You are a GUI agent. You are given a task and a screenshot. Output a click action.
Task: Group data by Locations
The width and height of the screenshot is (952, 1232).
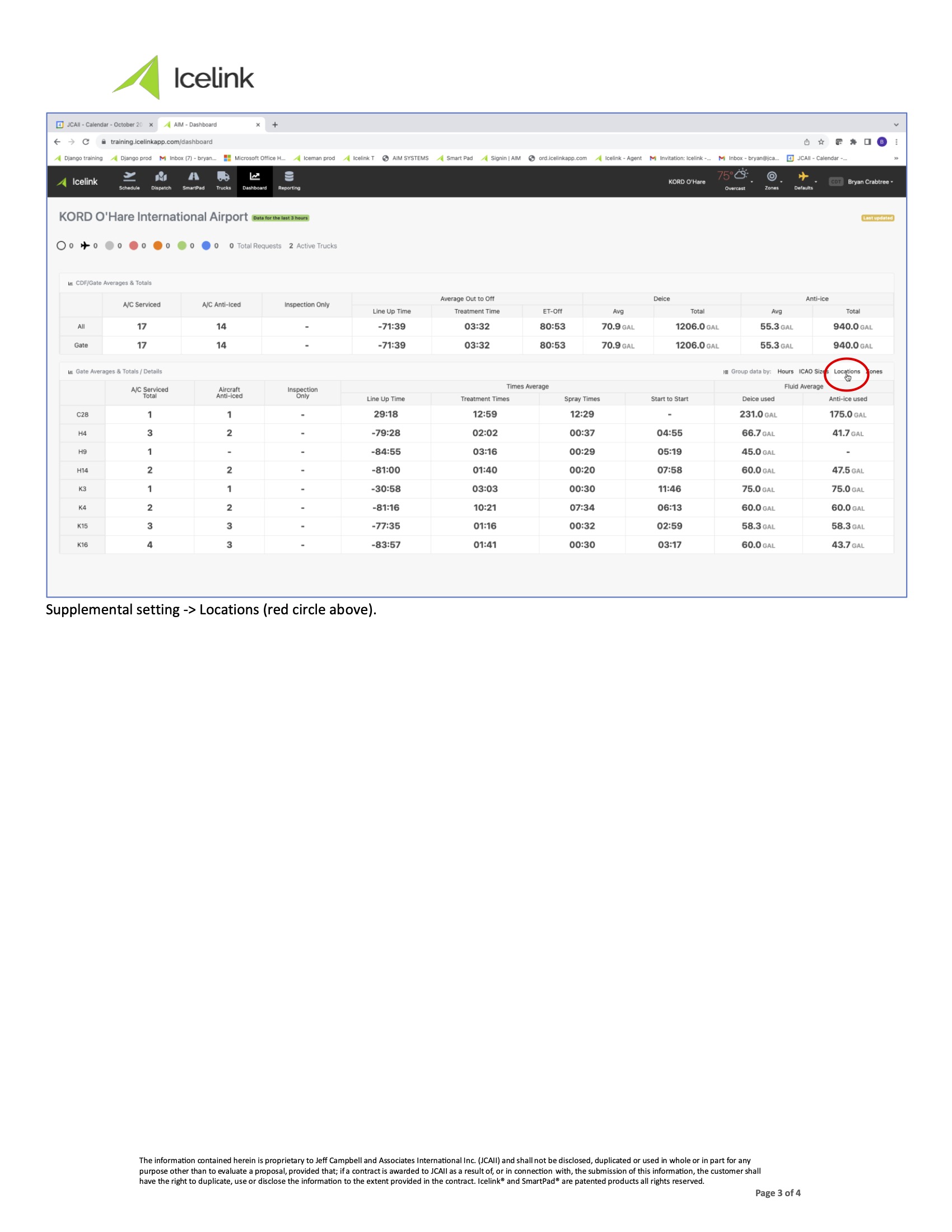tap(847, 371)
